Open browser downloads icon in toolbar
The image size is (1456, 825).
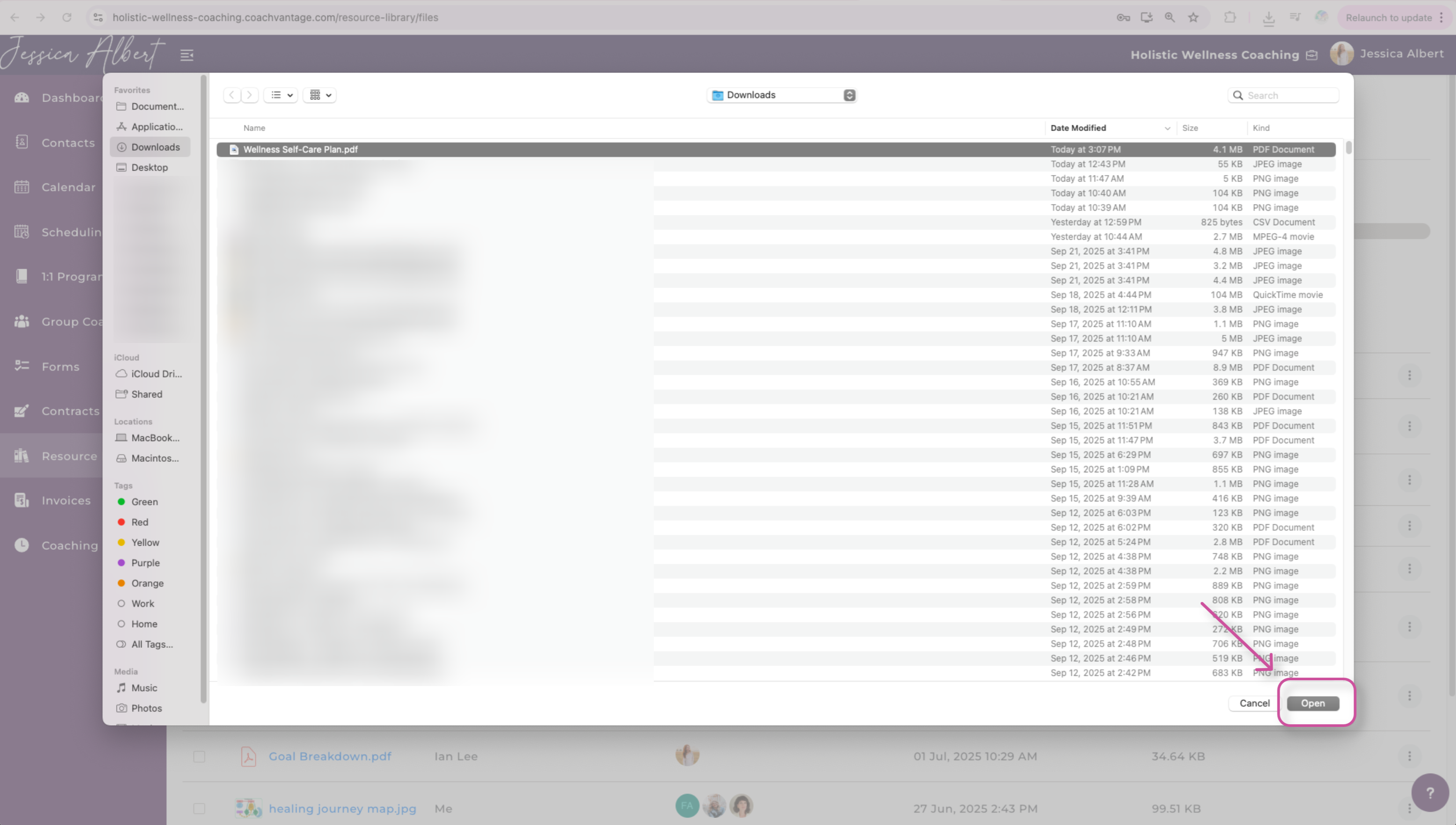pyautogui.click(x=1269, y=18)
